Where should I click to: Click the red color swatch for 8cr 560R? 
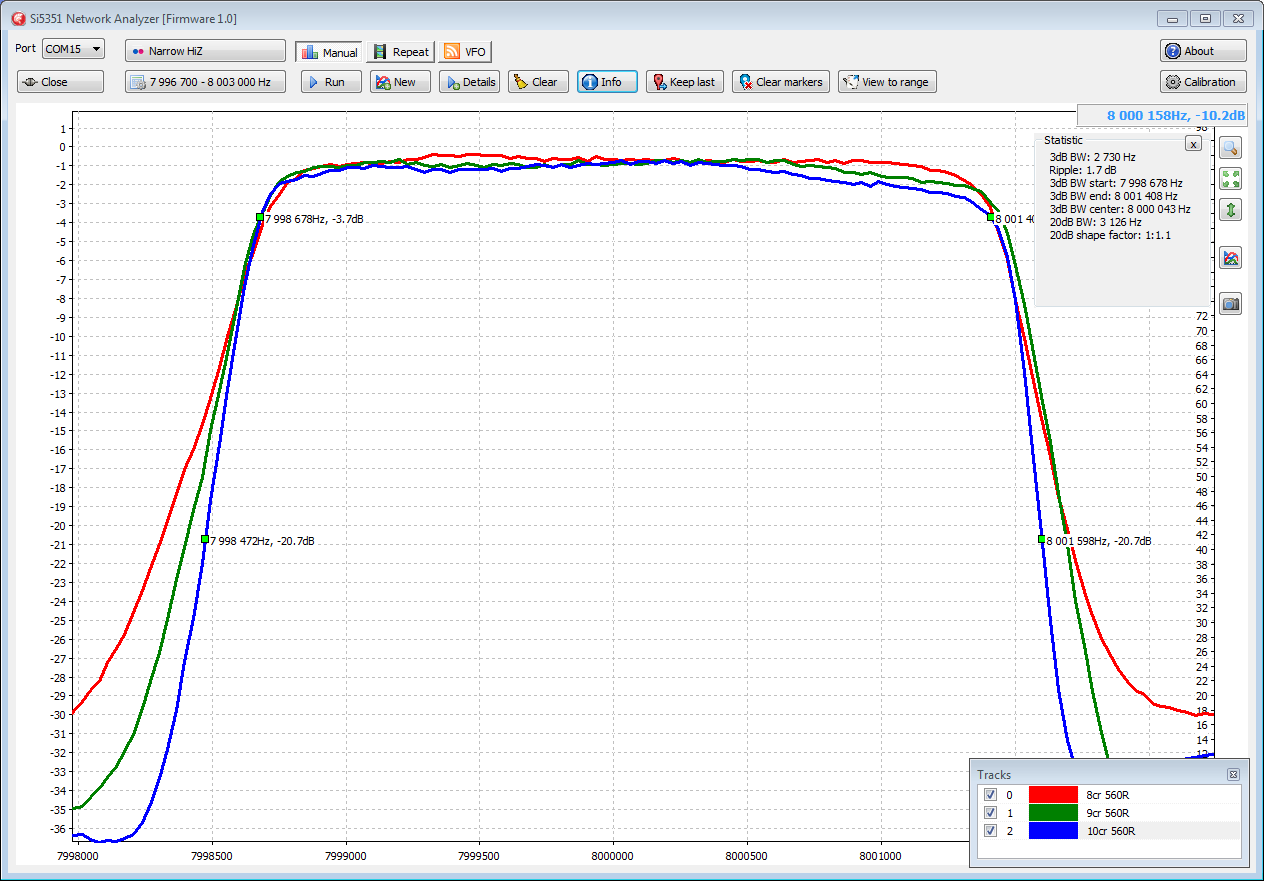pyautogui.click(x=1053, y=795)
